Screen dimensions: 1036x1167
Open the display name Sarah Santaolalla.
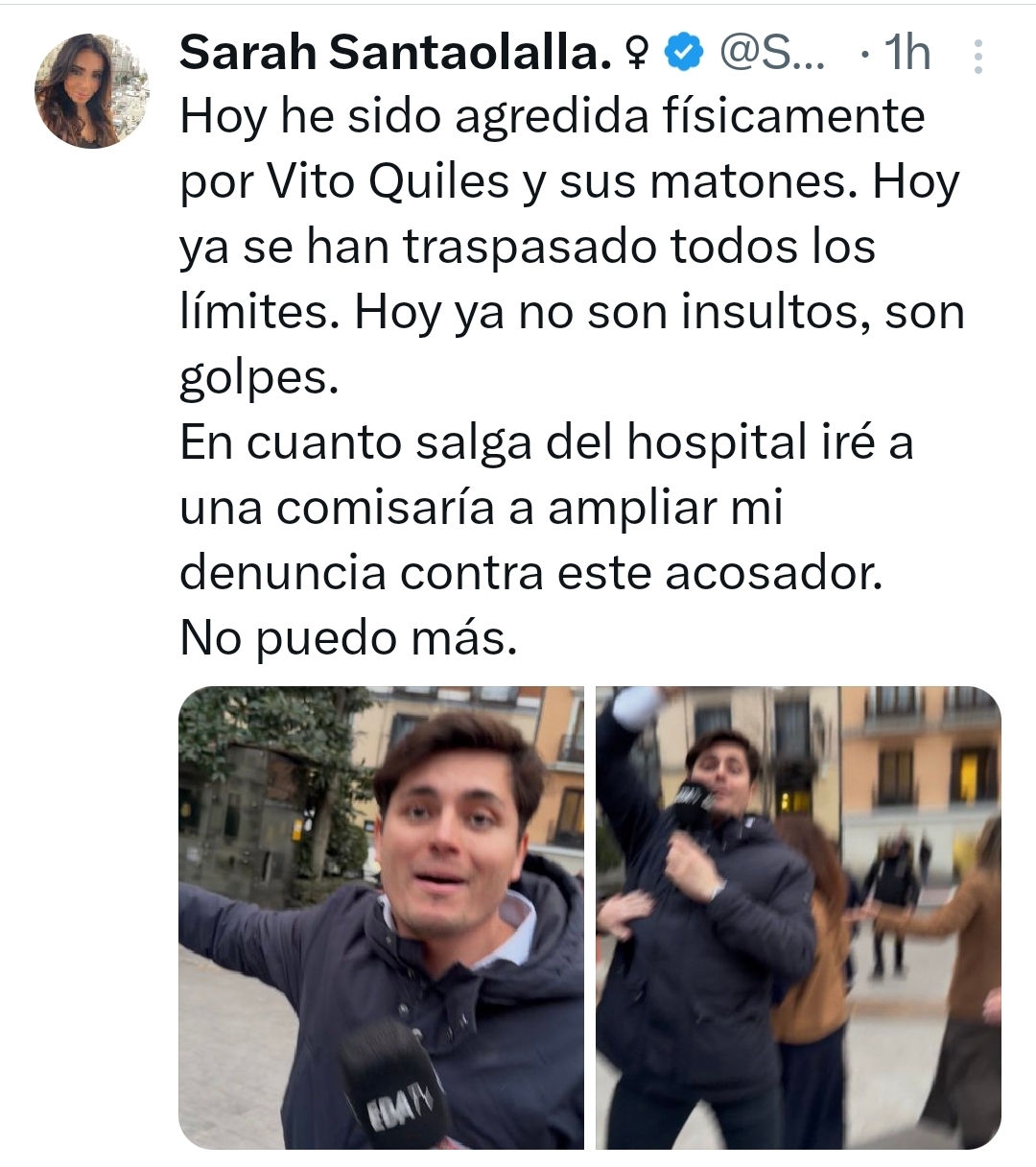coord(396,54)
